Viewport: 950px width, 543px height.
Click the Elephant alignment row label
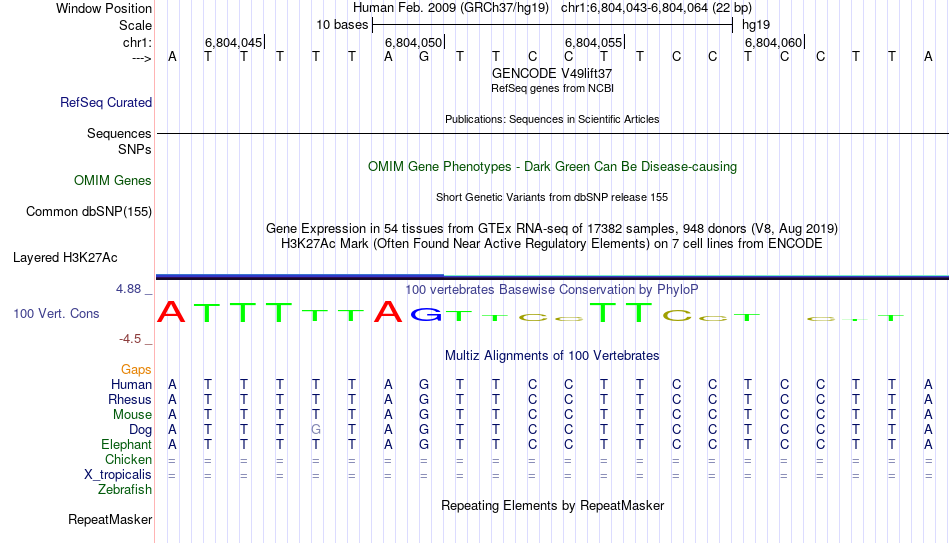point(126,445)
